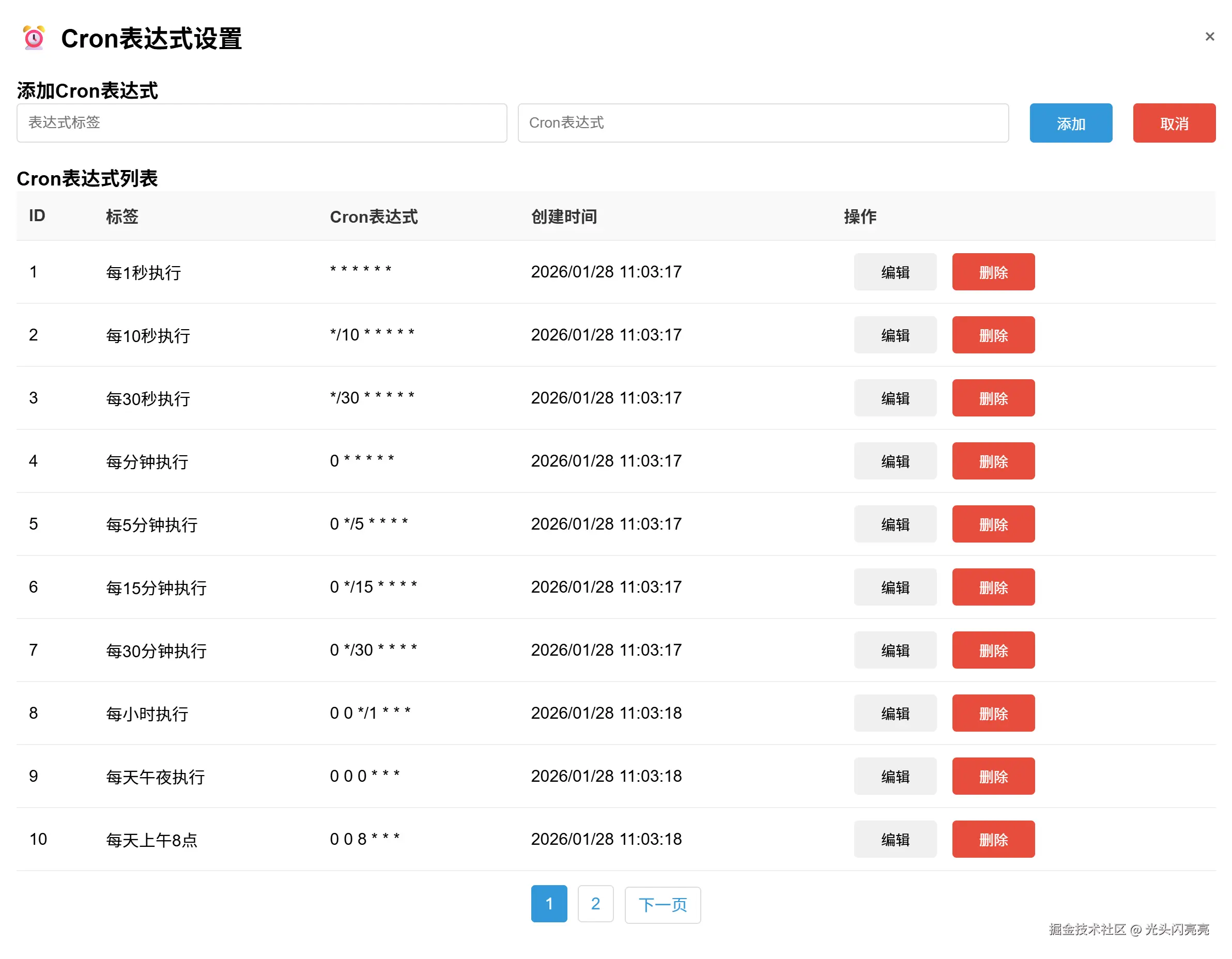The height and width of the screenshot is (959, 1232).
Task: Focus the 表达式标签 input field
Action: (261, 123)
